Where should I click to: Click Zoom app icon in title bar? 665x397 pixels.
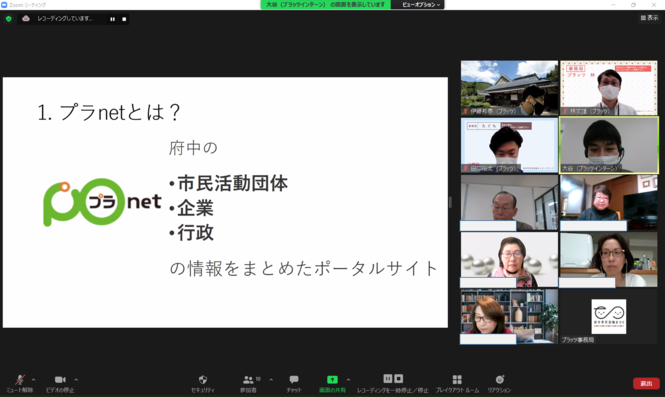coord(4,5)
